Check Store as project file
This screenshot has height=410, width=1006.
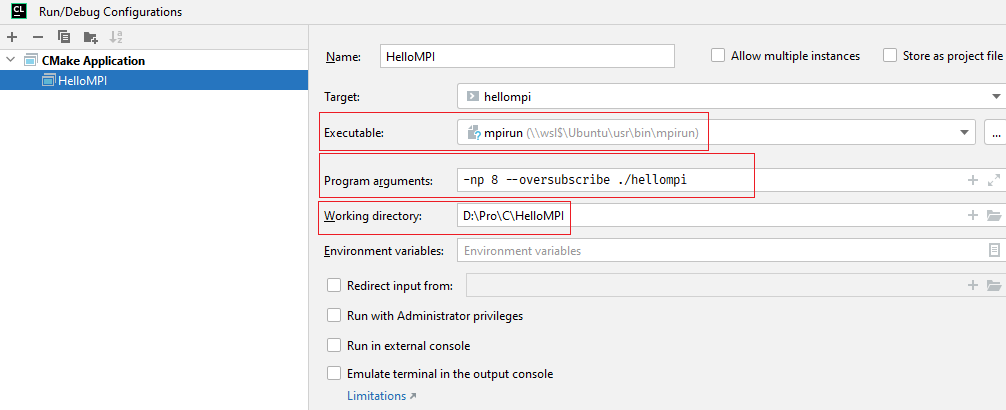pos(890,56)
